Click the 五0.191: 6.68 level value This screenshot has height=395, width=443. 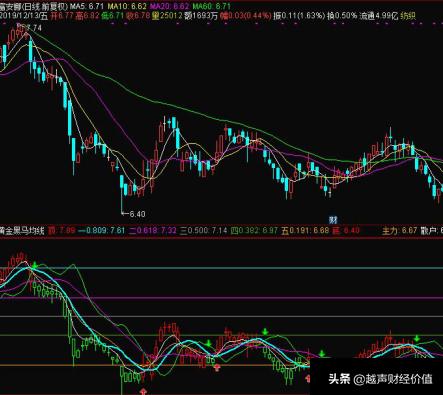305,231
